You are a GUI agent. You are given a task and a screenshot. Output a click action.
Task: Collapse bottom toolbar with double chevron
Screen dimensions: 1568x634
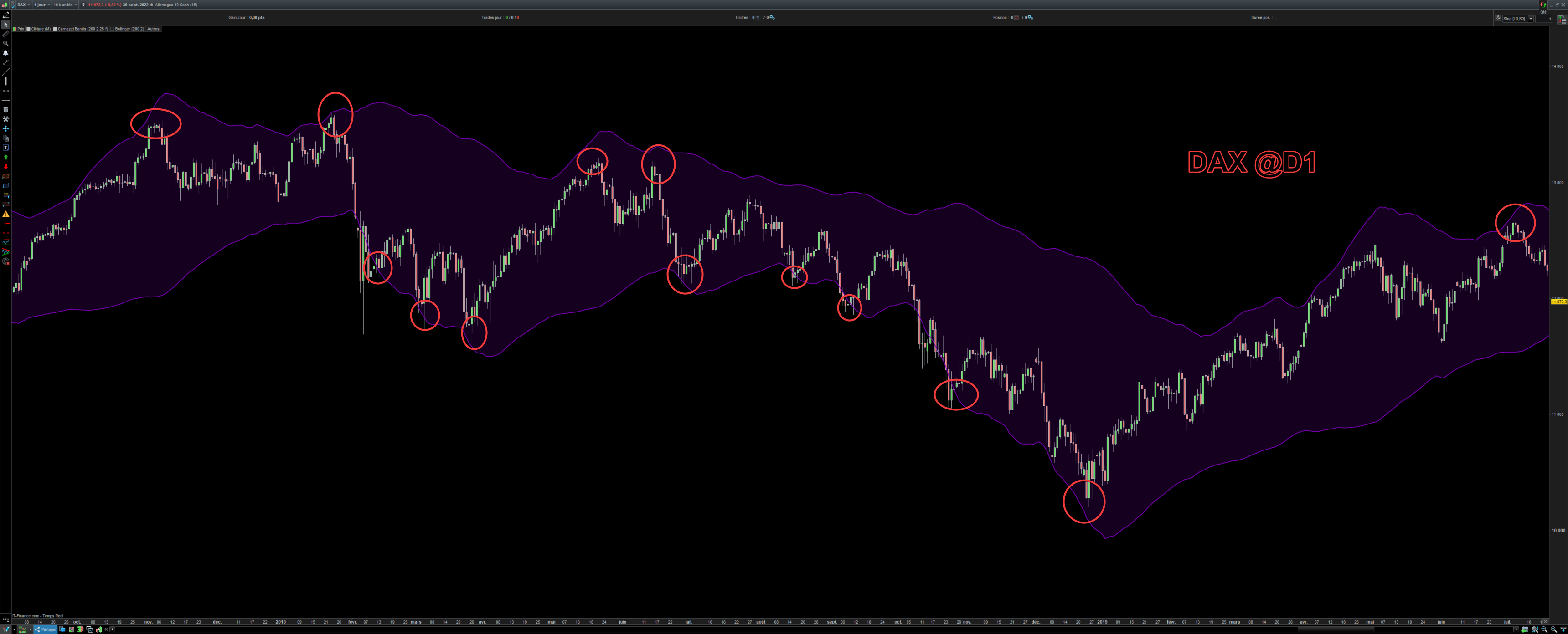coord(106,629)
